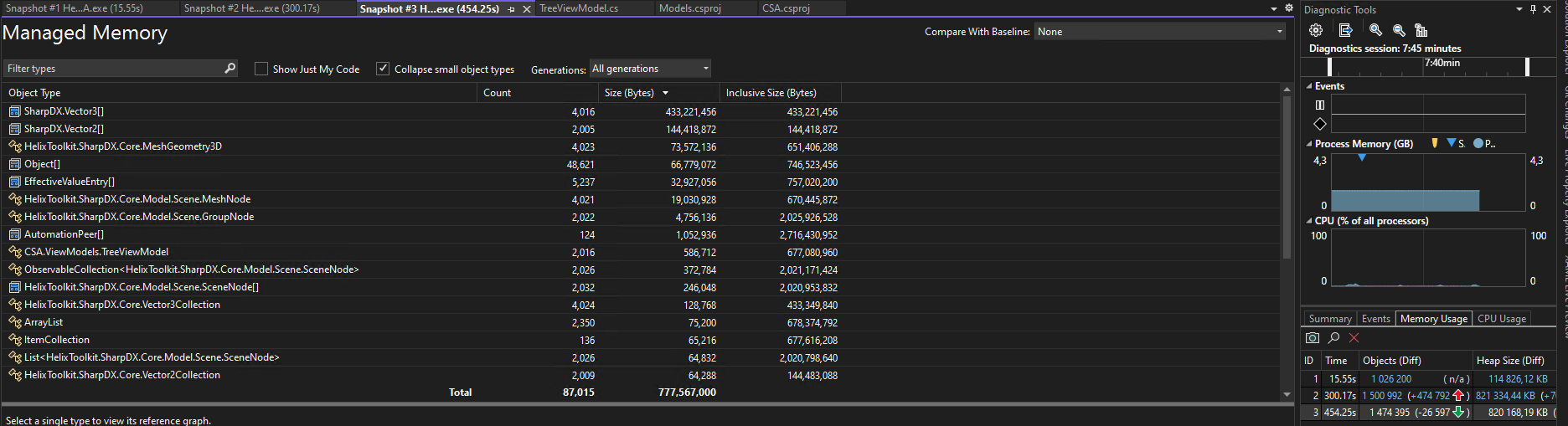Switch to Summary tab in Diagnostic Tools
The image size is (1568, 426).
click(1330, 318)
